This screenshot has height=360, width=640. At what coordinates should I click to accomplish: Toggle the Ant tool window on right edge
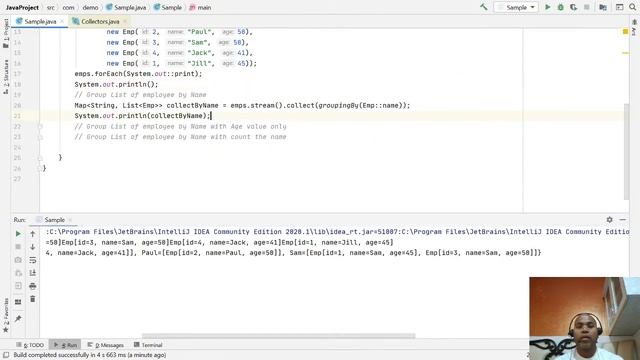634,28
